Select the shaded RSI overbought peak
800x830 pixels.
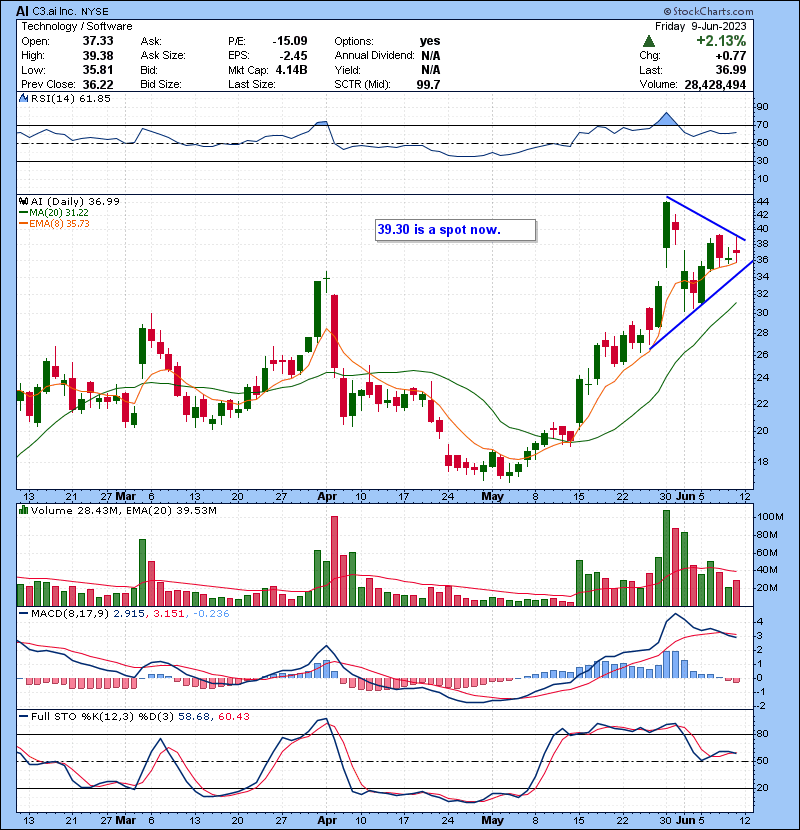point(666,120)
